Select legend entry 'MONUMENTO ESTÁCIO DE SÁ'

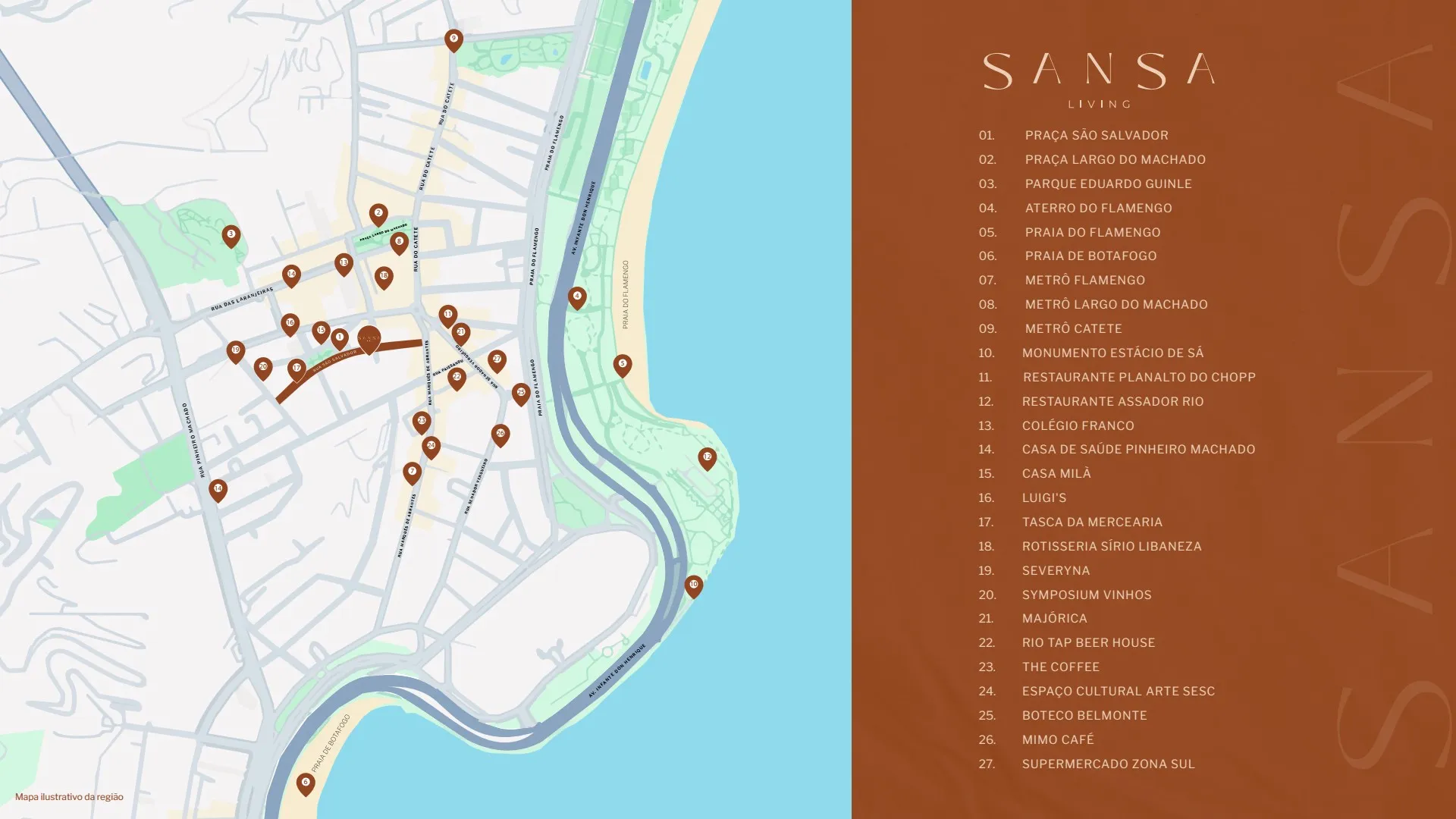pyautogui.click(x=1112, y=353)
